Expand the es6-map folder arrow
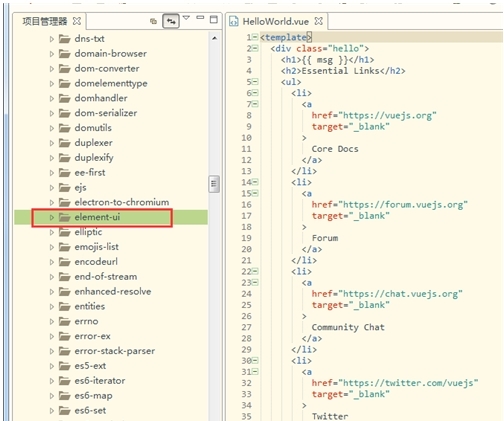 pos(52,396)
